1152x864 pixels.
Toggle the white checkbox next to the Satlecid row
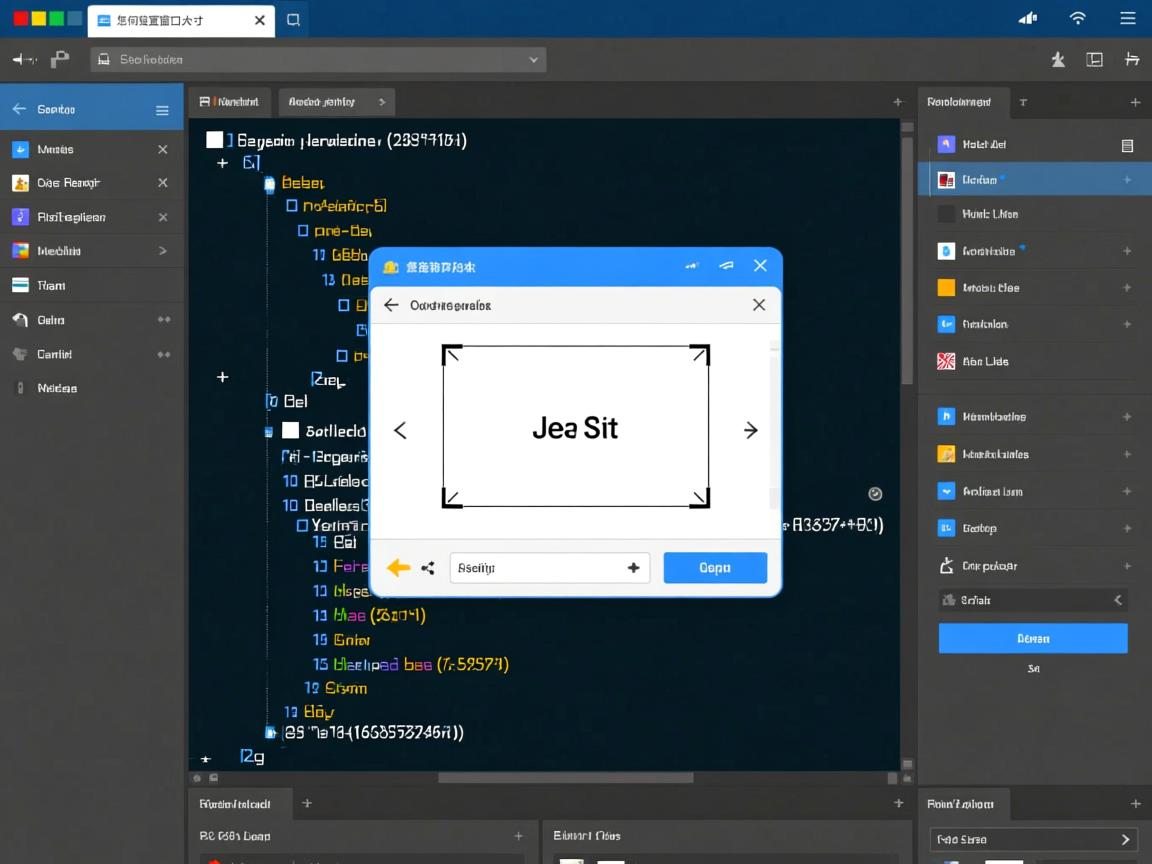pyautogui.click(x=290, y=430)
